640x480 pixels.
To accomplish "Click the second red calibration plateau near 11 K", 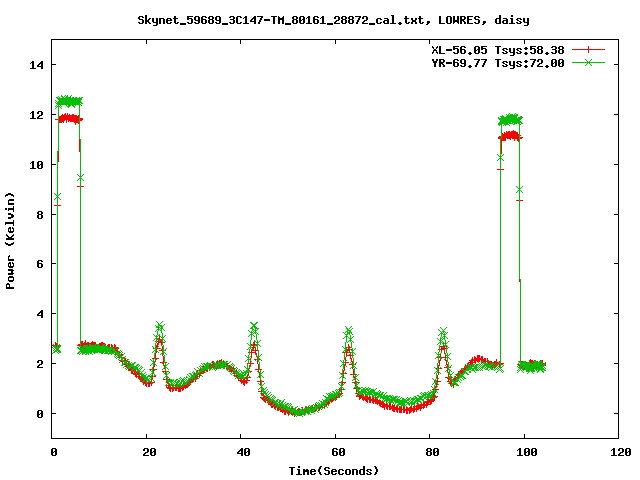I will tap(510, 136).
